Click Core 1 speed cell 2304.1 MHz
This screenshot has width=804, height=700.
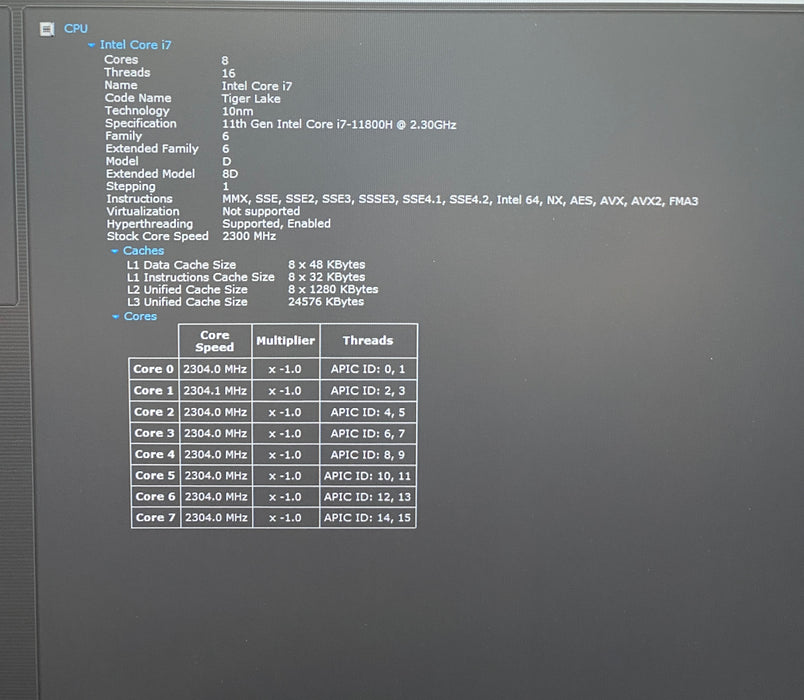tap(215, 391)
